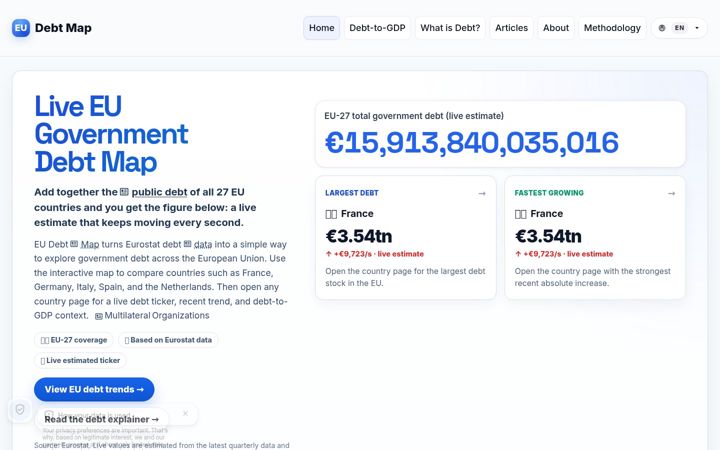720x450 pixels.
Task: Click the Source: Eurostat footnote text
Action: tap(162, 445)
